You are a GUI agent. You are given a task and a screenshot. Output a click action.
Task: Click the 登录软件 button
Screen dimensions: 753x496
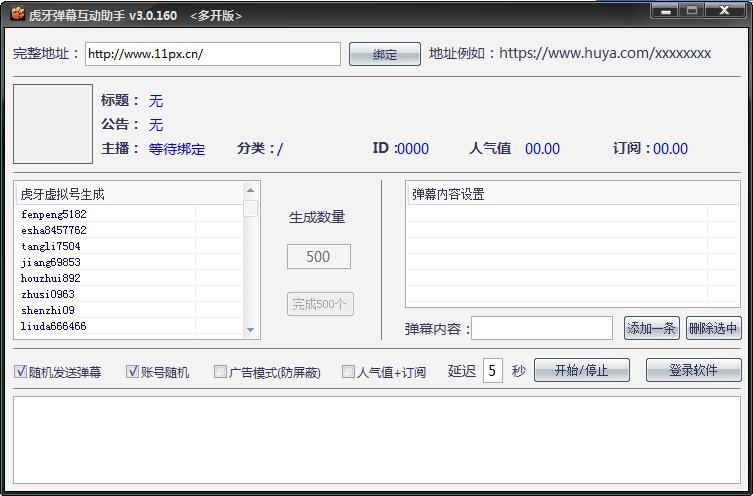[x=693, y=370]
